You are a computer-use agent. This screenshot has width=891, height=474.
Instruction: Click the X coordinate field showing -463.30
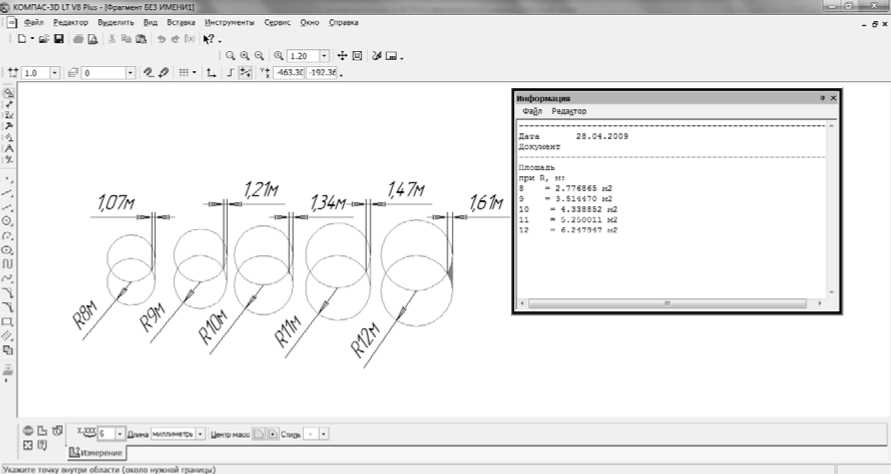[290, 73]
